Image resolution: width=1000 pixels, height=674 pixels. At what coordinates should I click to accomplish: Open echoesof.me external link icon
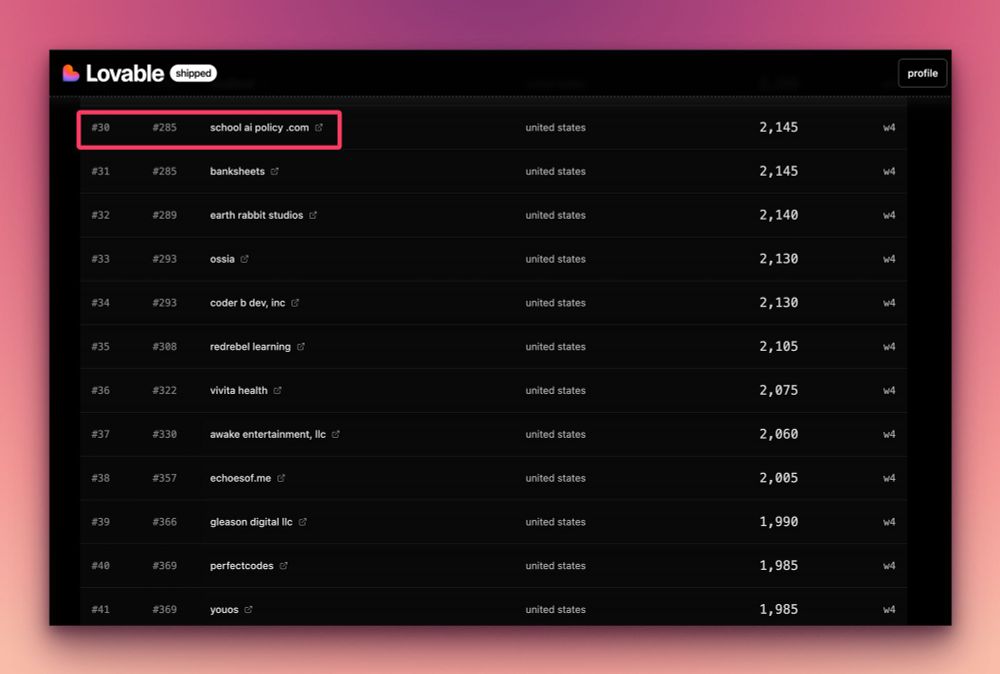click(281, 478)
